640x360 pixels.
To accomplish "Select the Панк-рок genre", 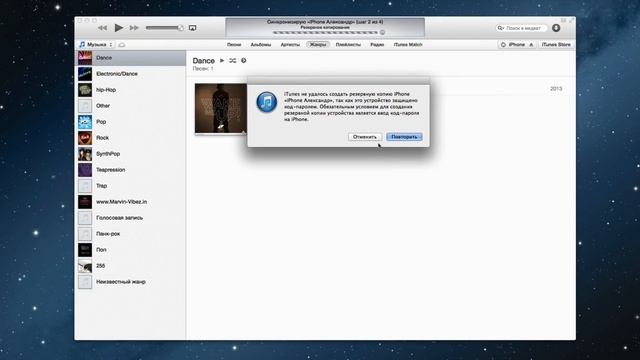I will coord(131,234).
